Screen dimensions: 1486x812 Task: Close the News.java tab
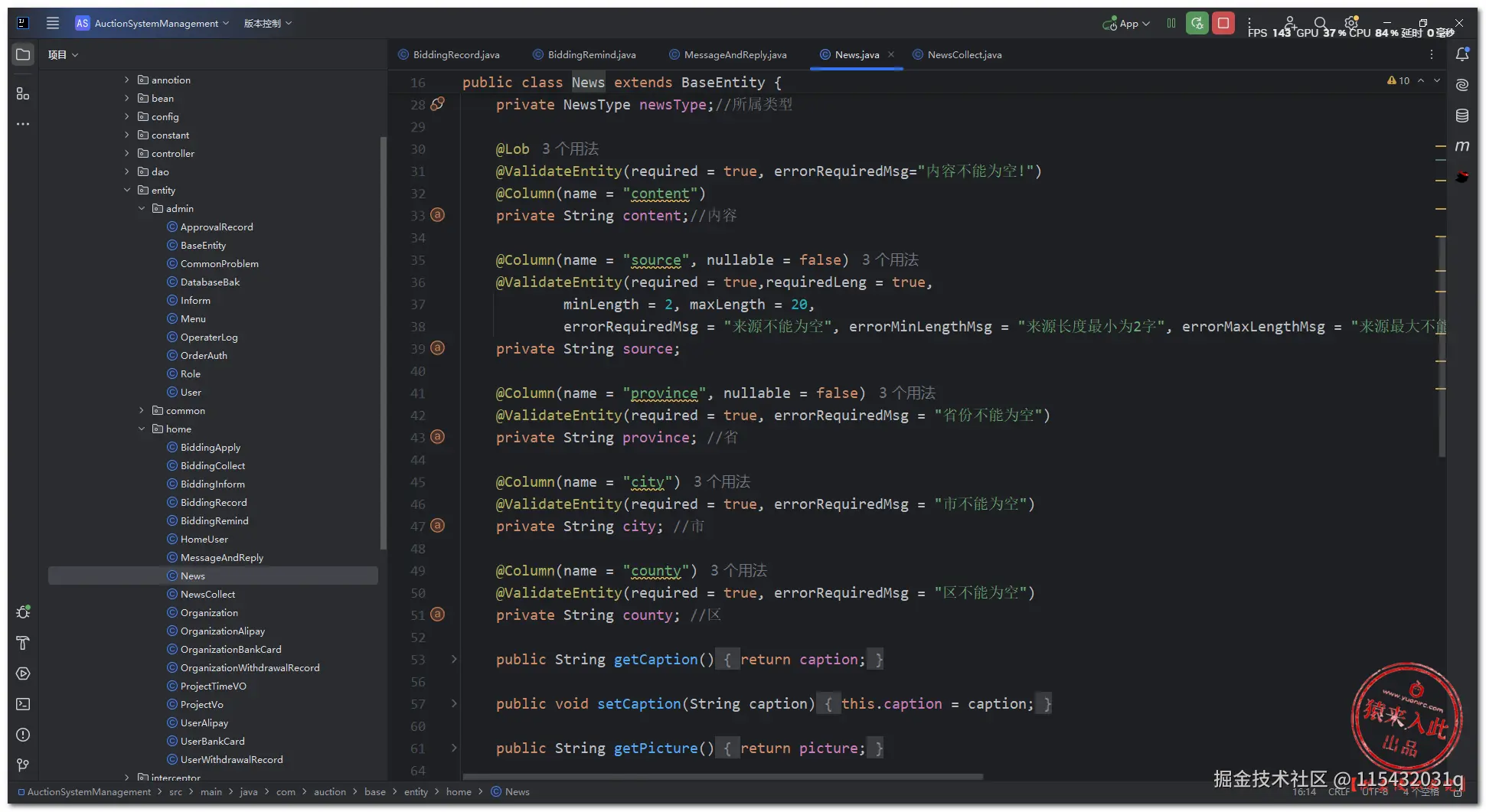tap(891, 54)
